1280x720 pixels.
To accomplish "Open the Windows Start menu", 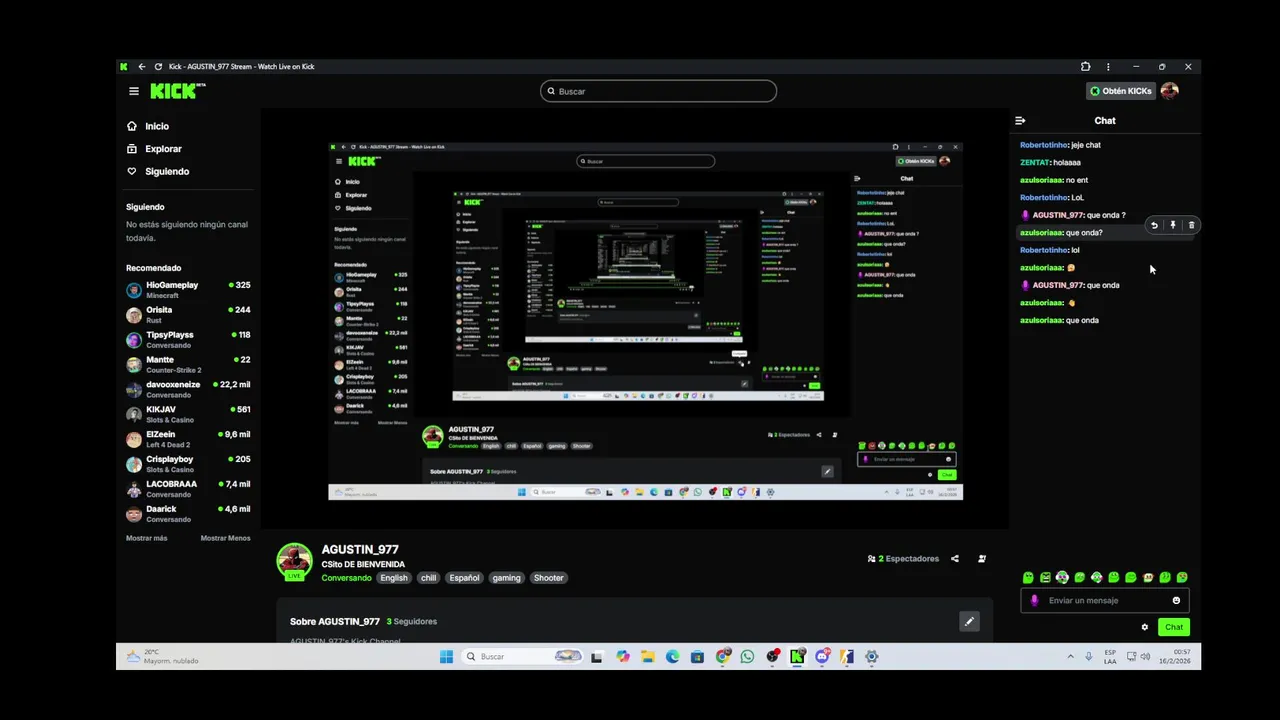I will (x=446, y=657).
